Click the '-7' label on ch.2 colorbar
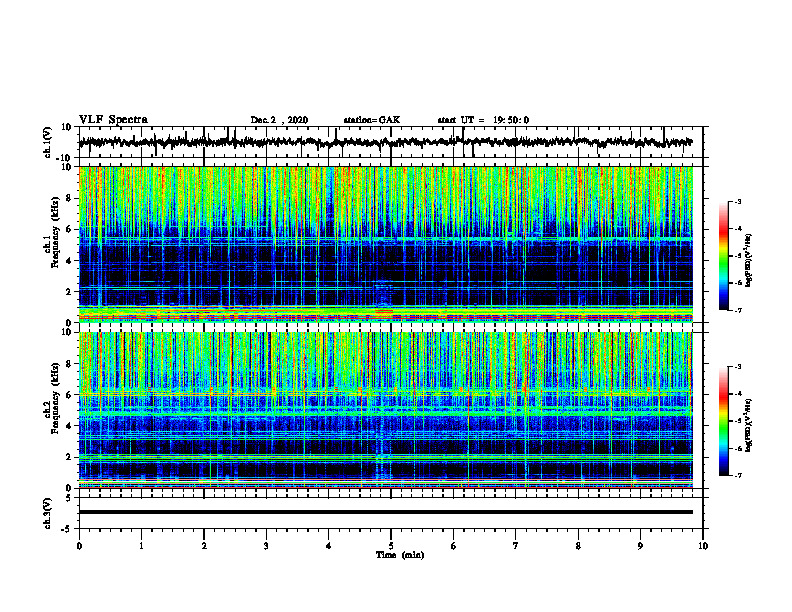 pyautogui.click(x=738, y=475)
